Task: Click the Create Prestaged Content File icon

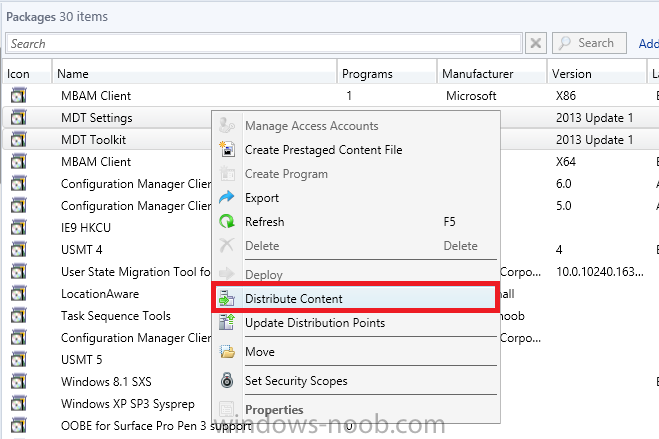Action: 227,150
